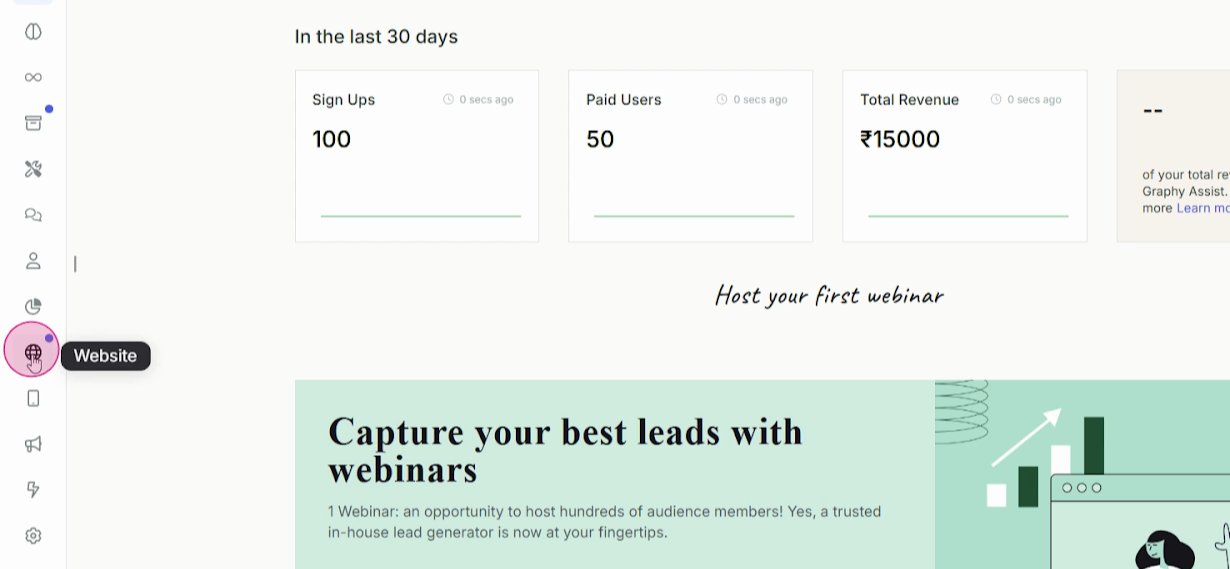Viewport: 1230px width, 569px height.
Task: Click the clock icon on Total Revenue card
Action: pyautogui.click(x=996, y=100)
